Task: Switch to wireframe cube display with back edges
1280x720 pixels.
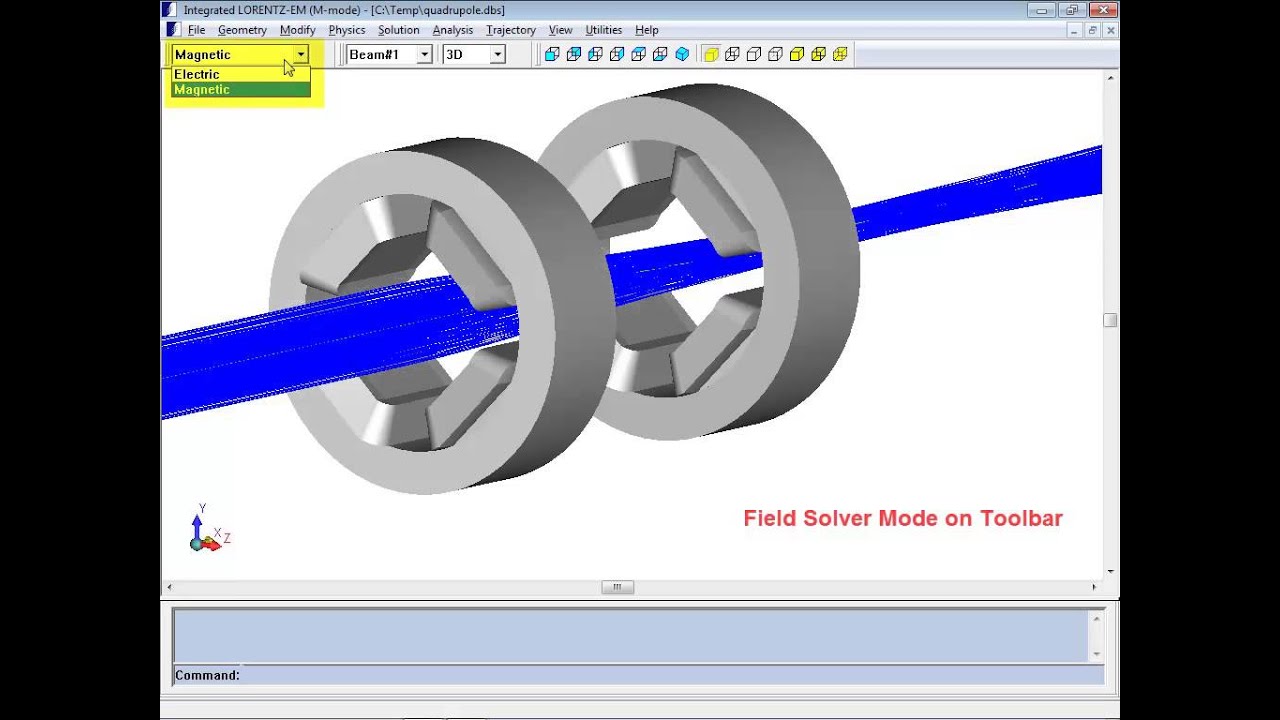Action: (732, 54)
